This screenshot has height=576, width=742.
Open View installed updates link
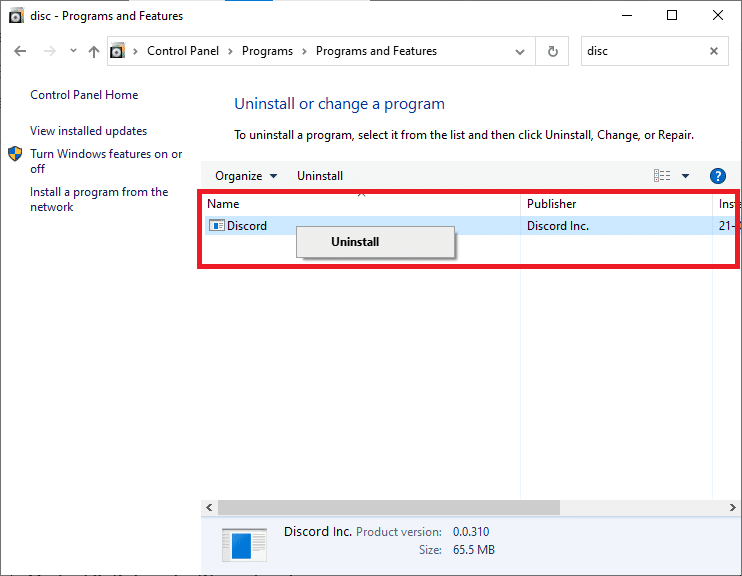pos(88,131)
